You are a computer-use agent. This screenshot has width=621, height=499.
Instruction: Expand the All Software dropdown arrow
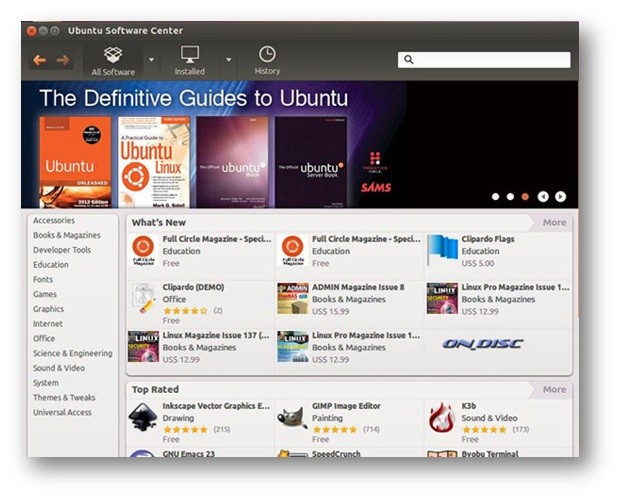151,60
